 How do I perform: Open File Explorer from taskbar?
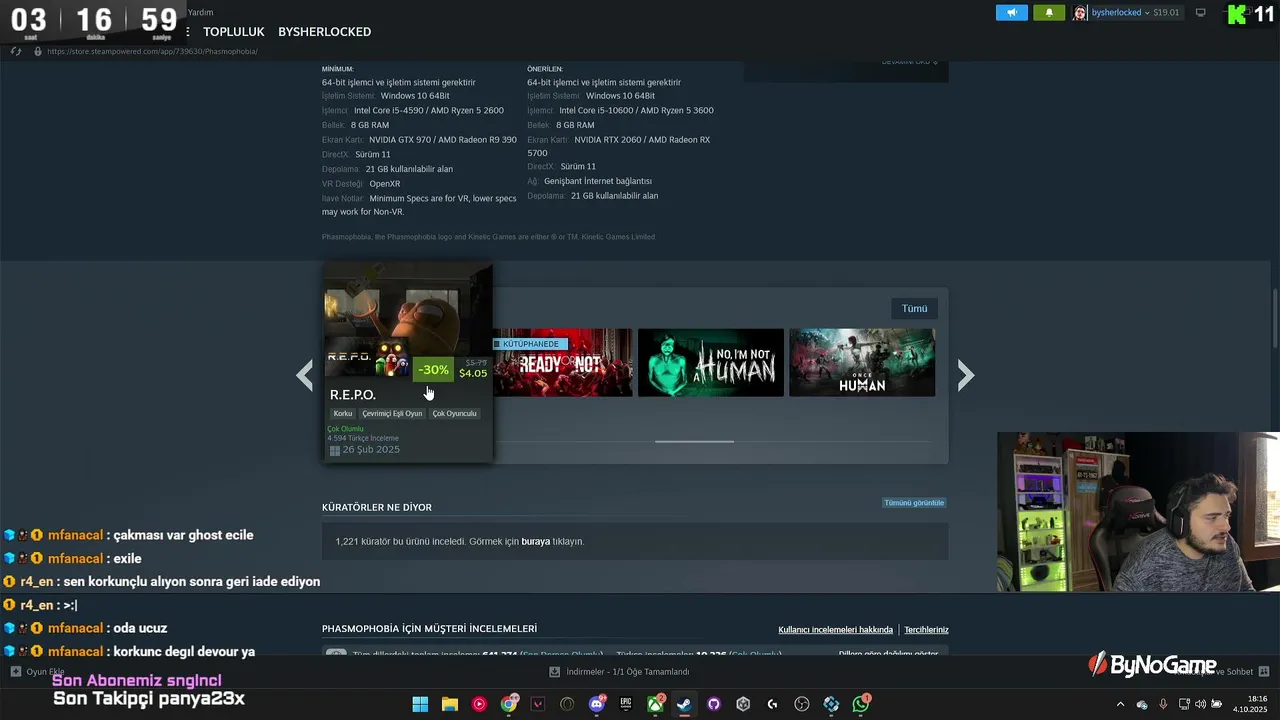450,704
